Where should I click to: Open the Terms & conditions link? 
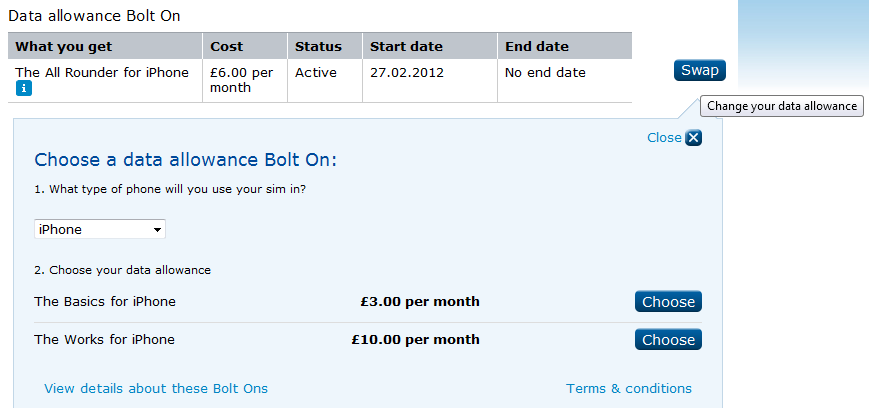pyautogui.click(x=629, y=389)
